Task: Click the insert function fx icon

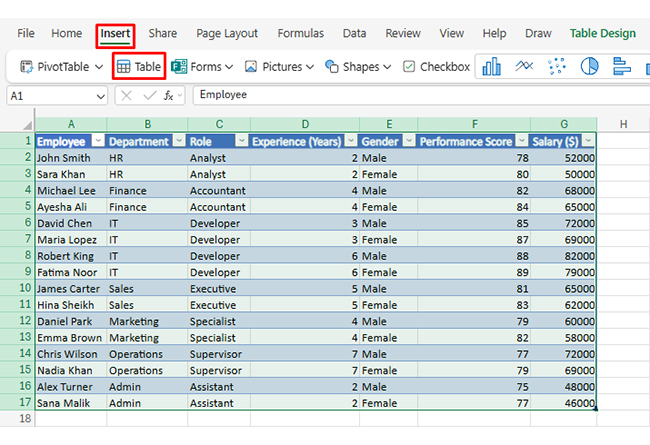Action: 171,95
